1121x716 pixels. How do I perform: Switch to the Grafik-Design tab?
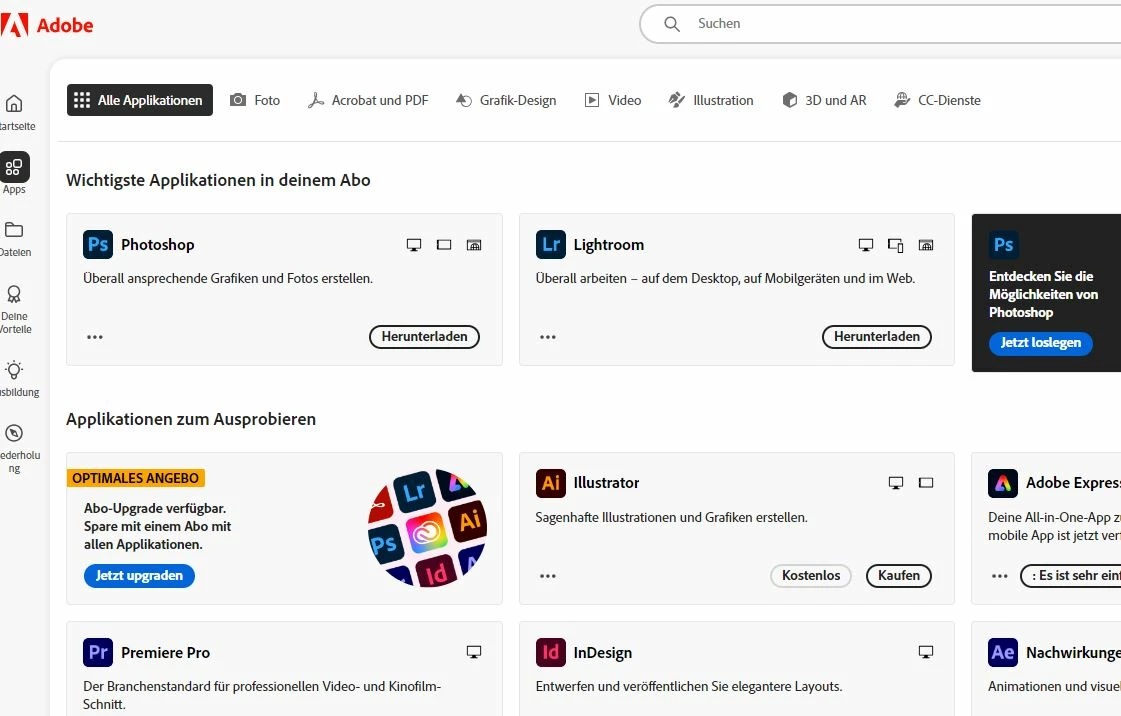pos(506,100)
